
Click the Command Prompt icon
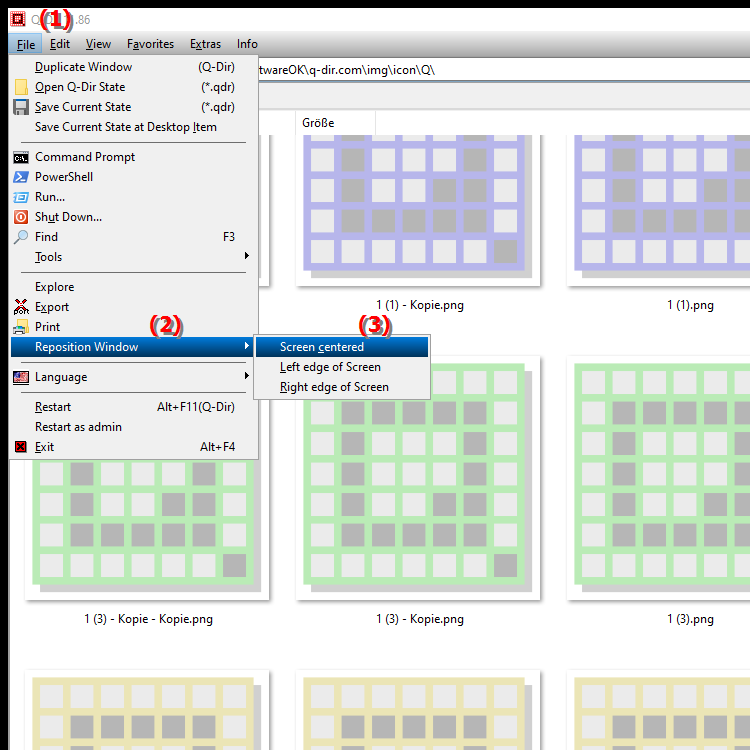tap(21, 157)
